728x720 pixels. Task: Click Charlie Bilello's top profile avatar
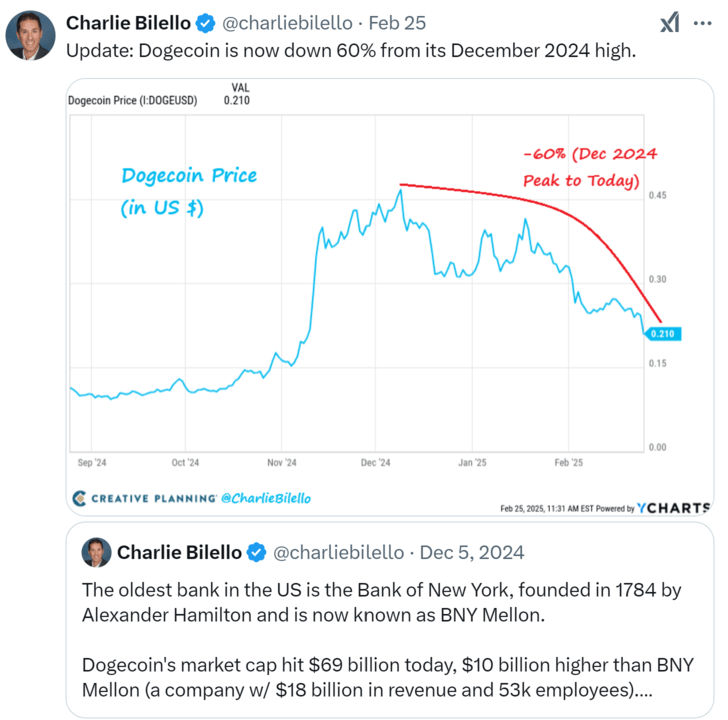click(x=30, y=38)
